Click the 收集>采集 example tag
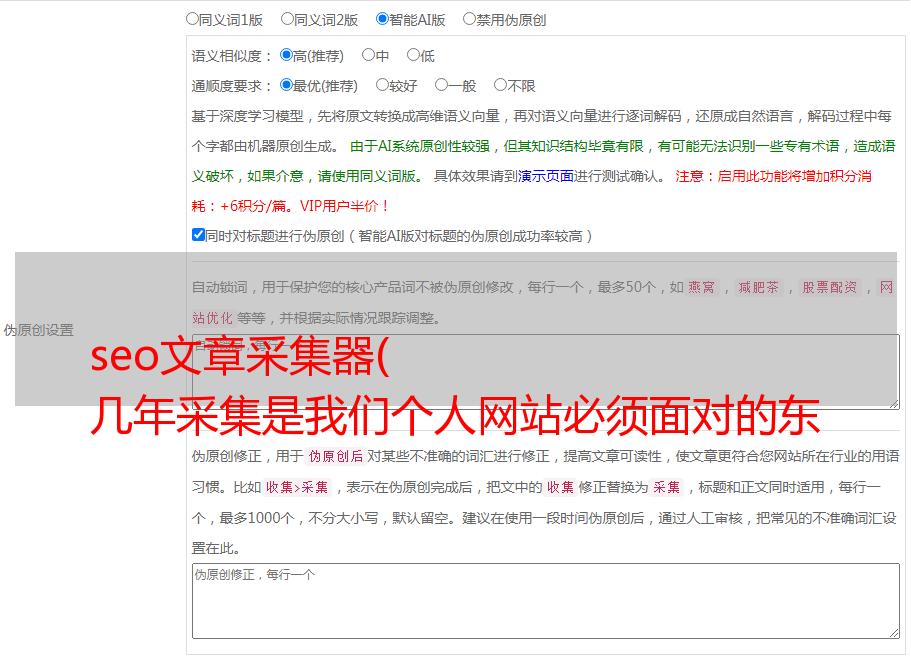This screenshot has width=911, height=658. pyautogui.click(x=297, y=487)
